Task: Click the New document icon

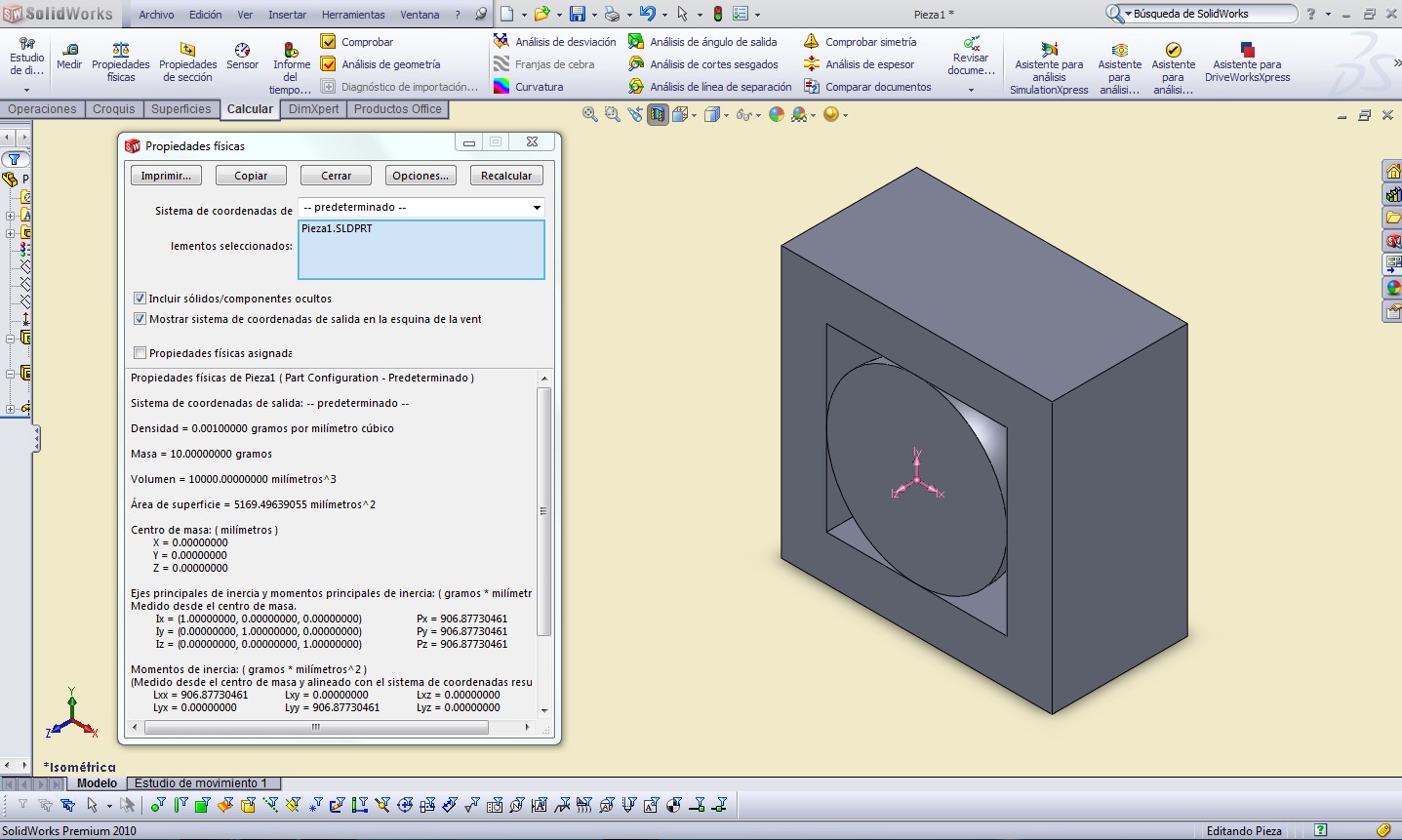Action: point(507,14)
